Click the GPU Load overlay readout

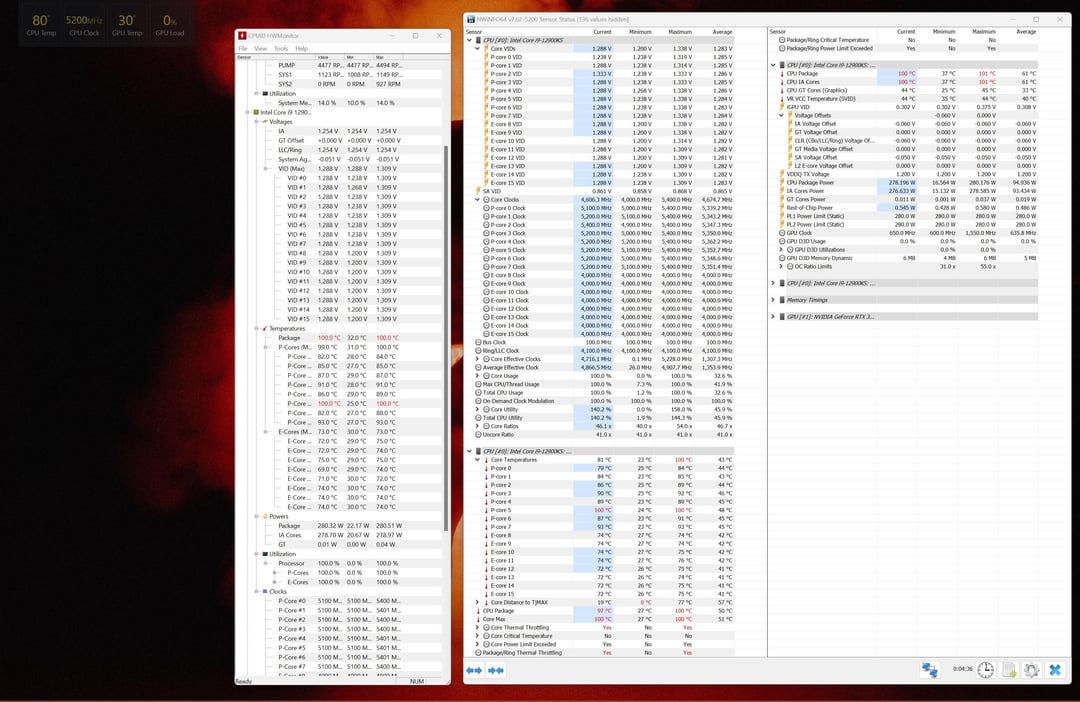169,25
